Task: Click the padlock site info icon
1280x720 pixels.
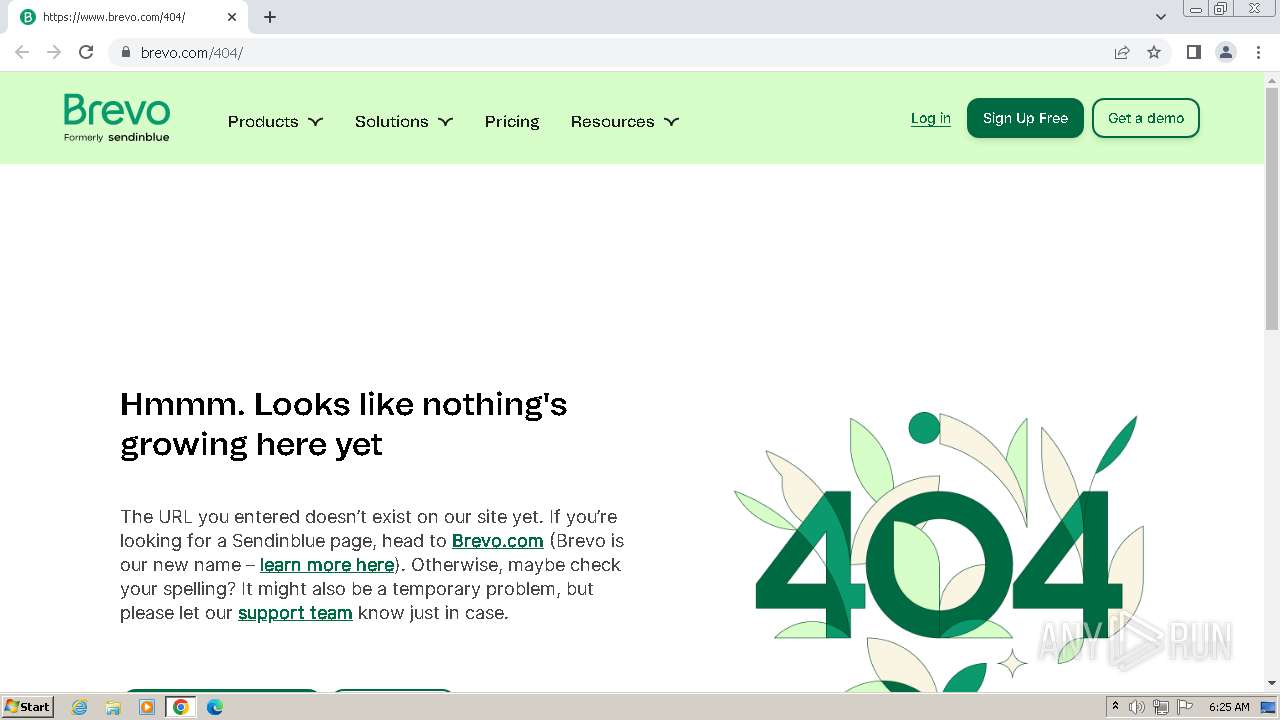Action: (126, 52)
